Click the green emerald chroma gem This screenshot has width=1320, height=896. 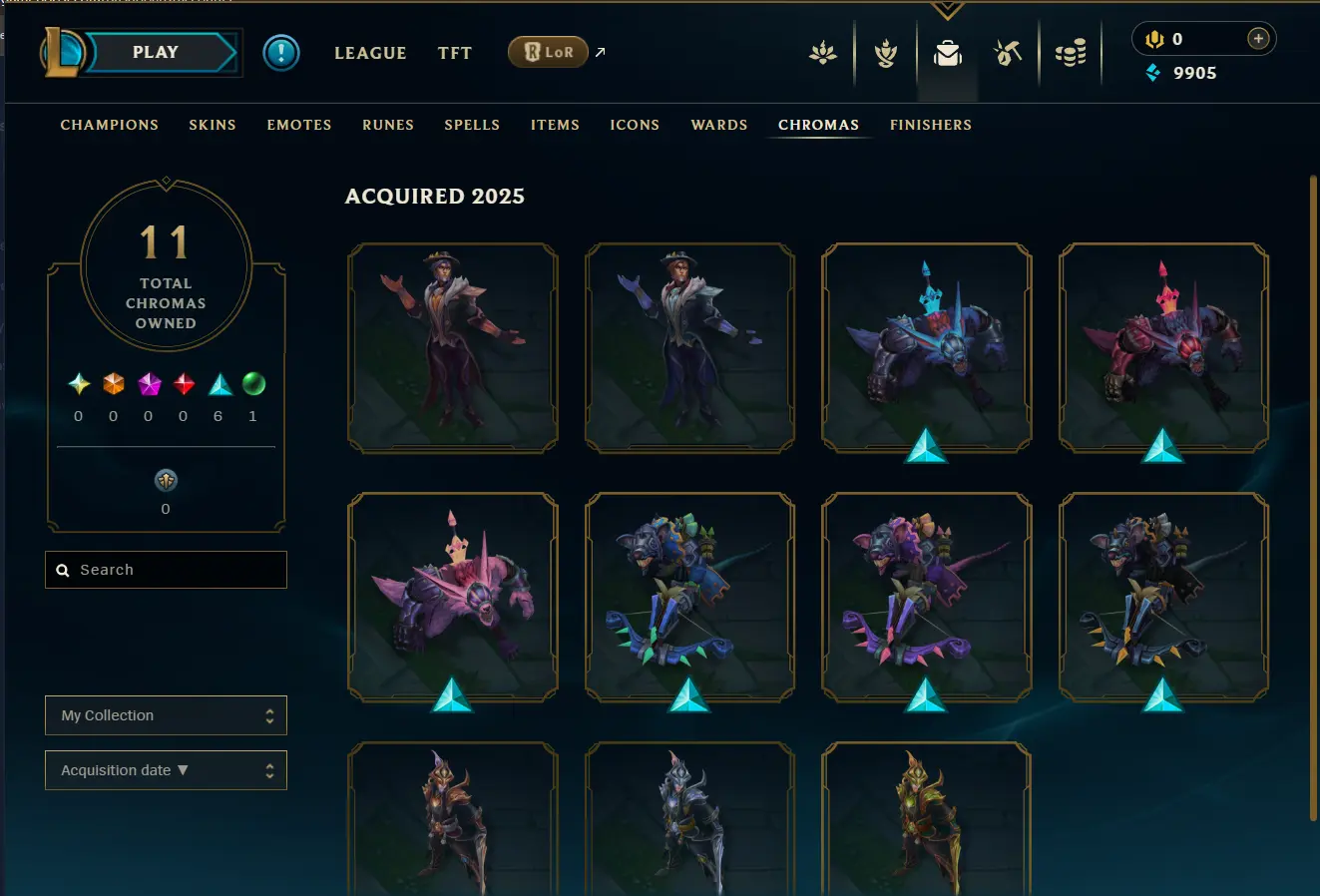[x=253, y=383]
